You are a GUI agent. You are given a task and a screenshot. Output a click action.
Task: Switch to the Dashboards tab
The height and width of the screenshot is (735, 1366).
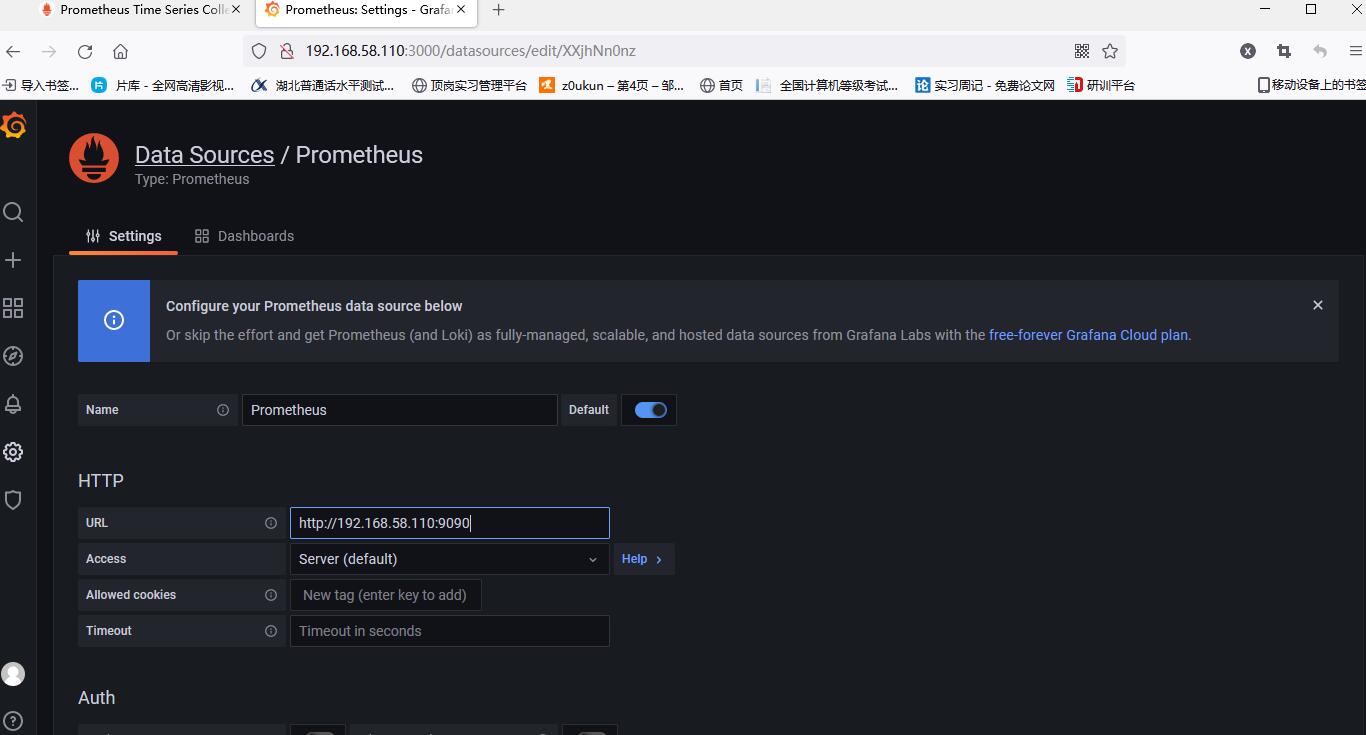[244, 236]
